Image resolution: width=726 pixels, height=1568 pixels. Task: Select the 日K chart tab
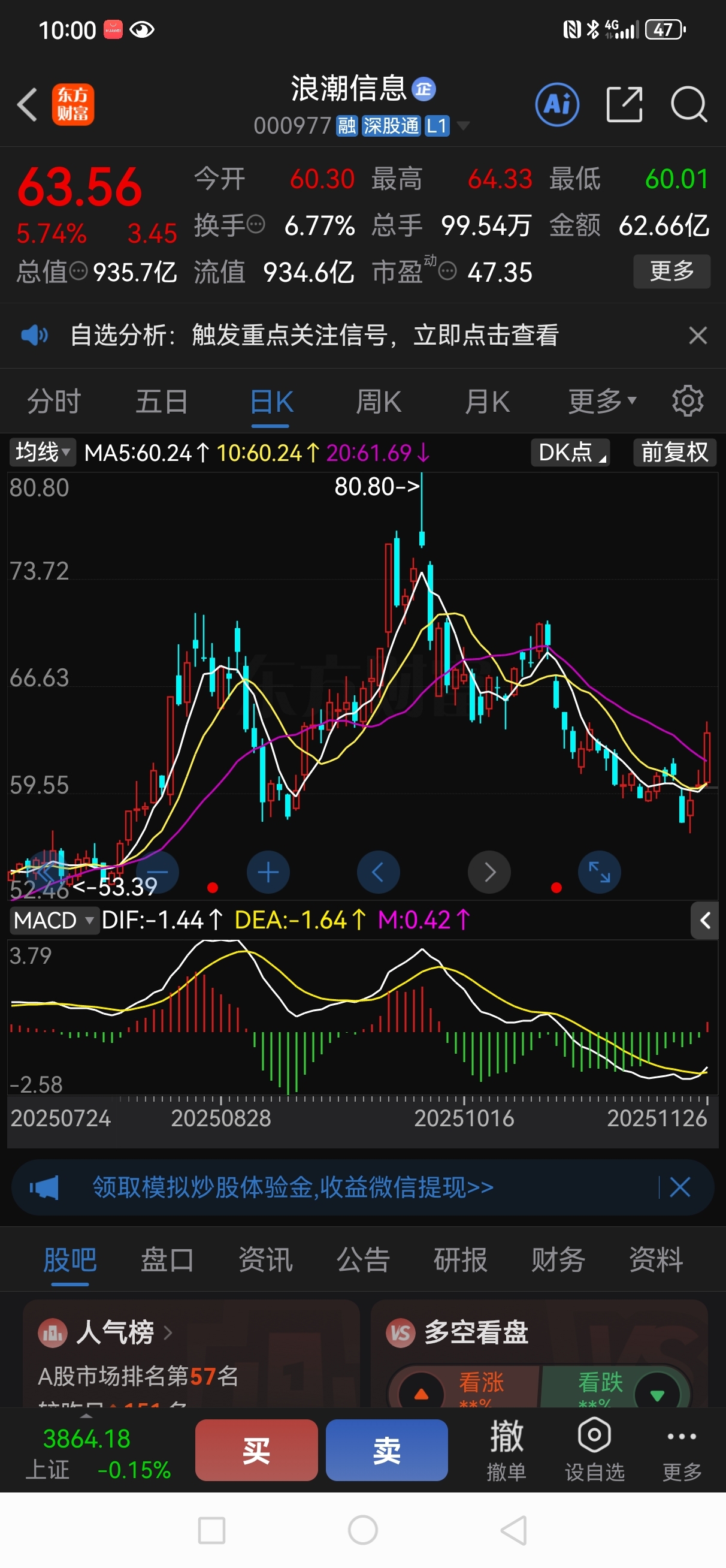[x=271, y=402]
